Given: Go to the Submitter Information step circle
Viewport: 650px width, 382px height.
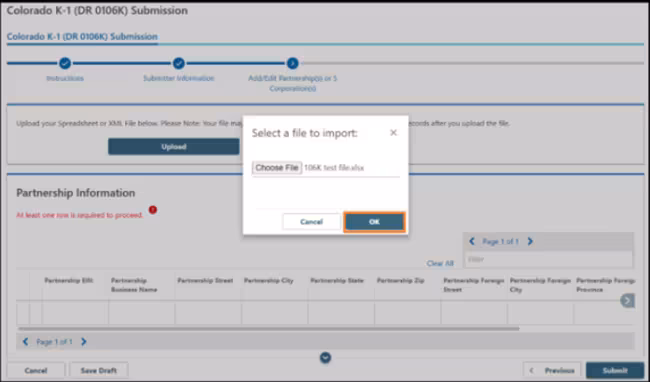Looking at the screenshot, I should click(x=179, y=63).
